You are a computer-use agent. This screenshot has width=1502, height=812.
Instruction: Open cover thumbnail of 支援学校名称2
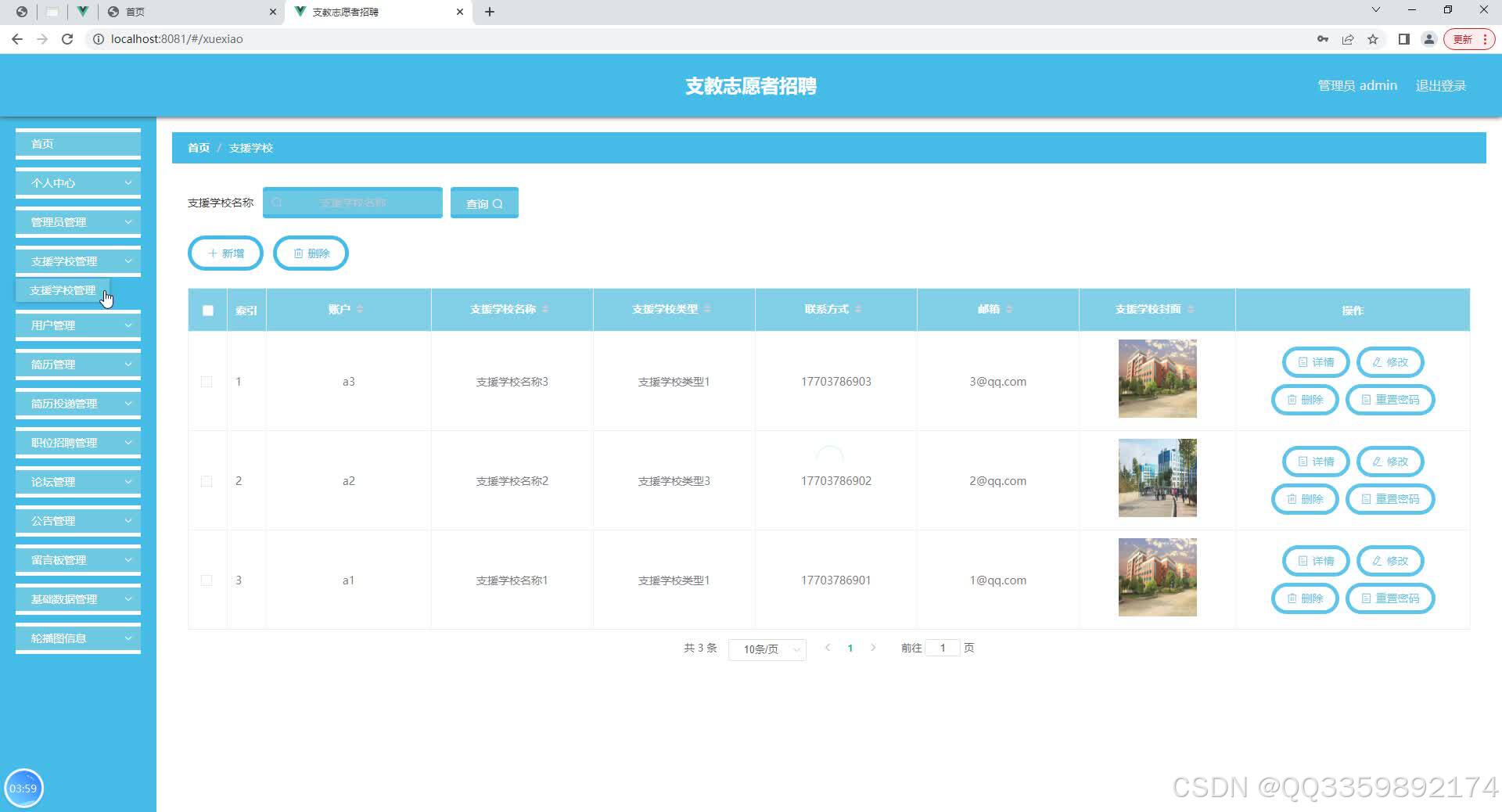pos(1158,478)
